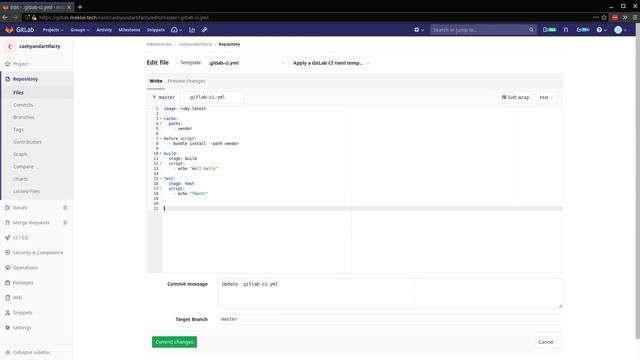Open the Admin Area wrench icon
The height and width of the screenshot is (360, 640).
pos(205,30)
